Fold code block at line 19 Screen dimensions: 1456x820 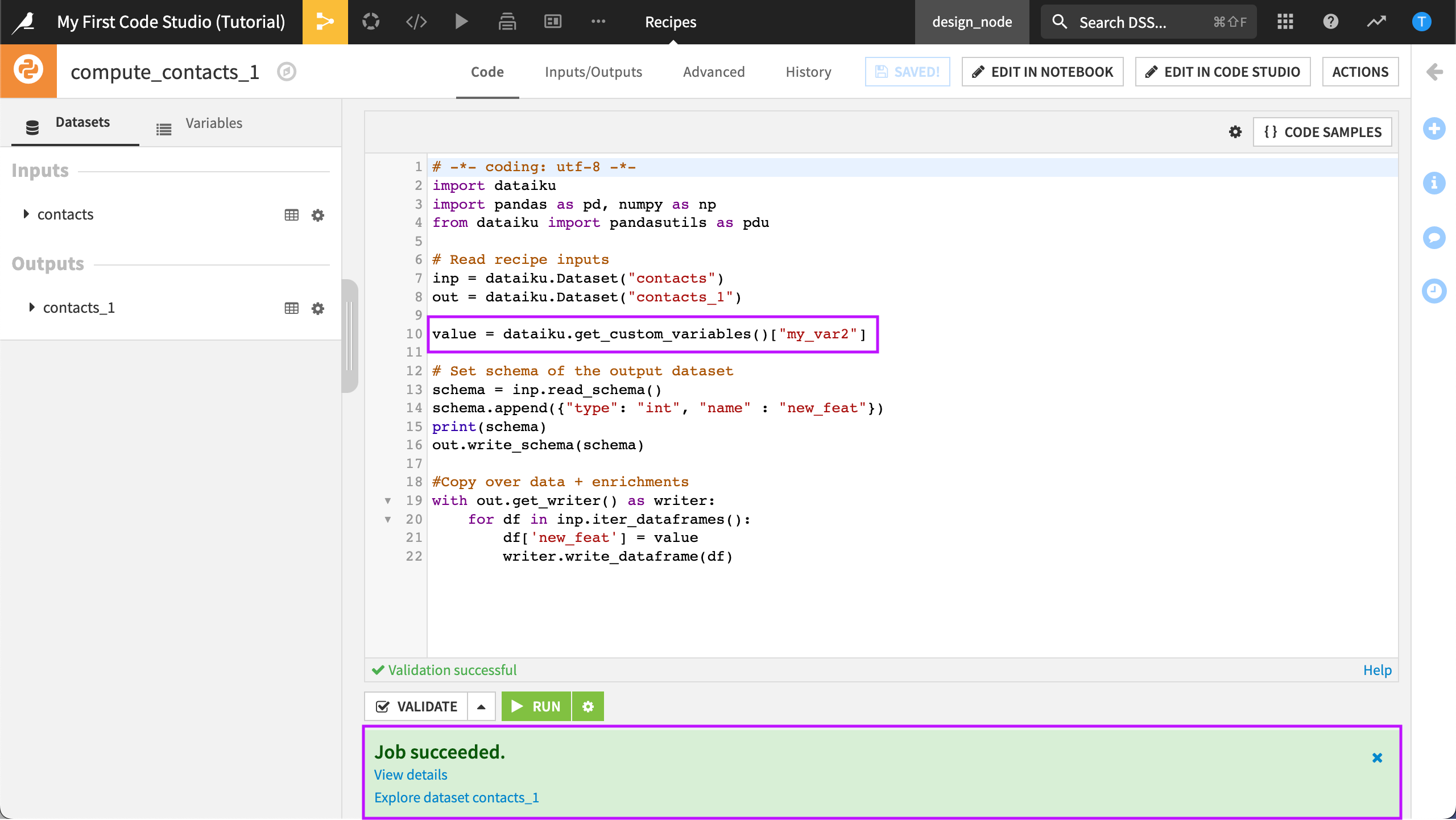click(x=388, y=501)
